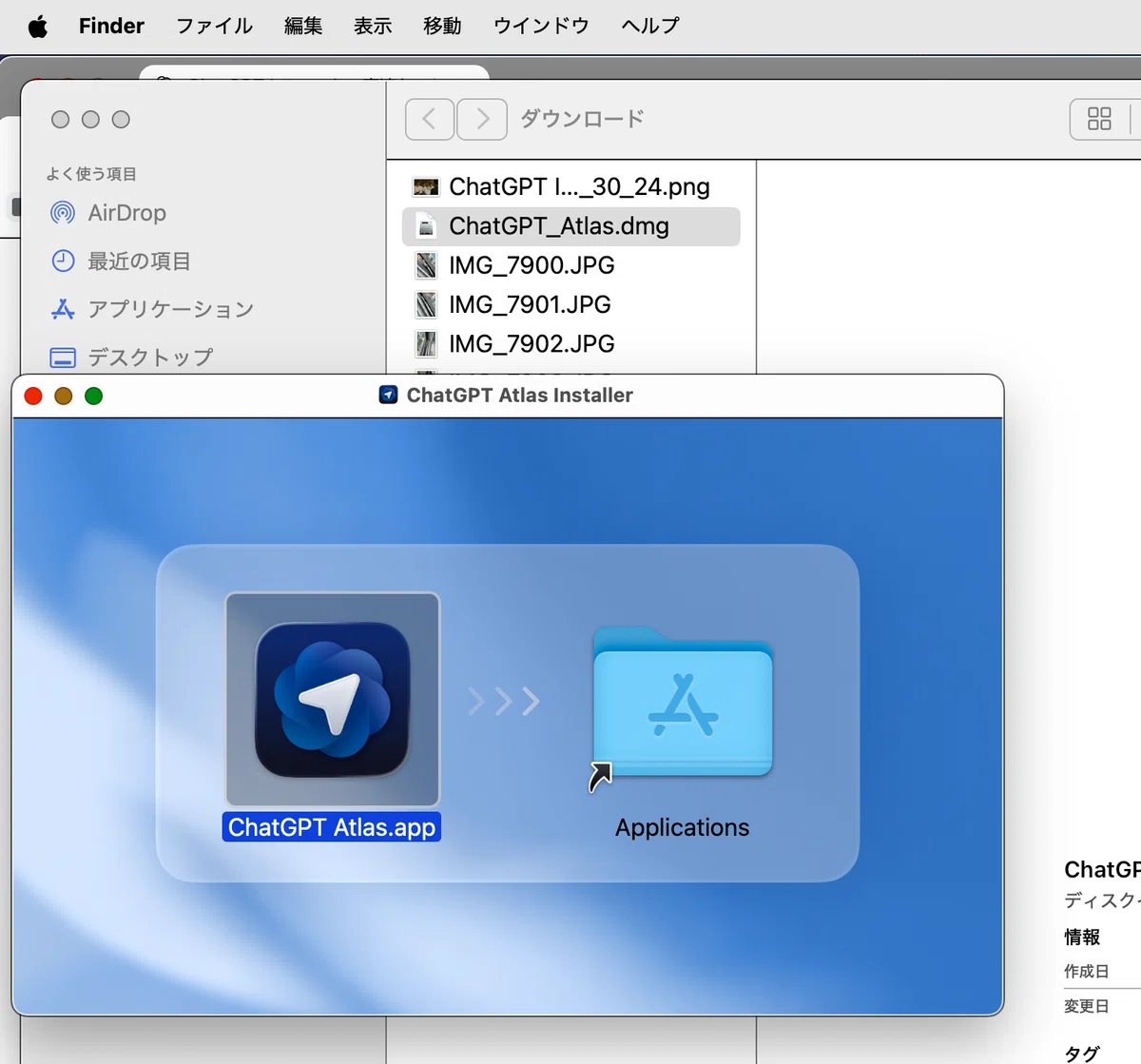Click the Applications label text
The image size is (1141, 1064).
[683, 827]
